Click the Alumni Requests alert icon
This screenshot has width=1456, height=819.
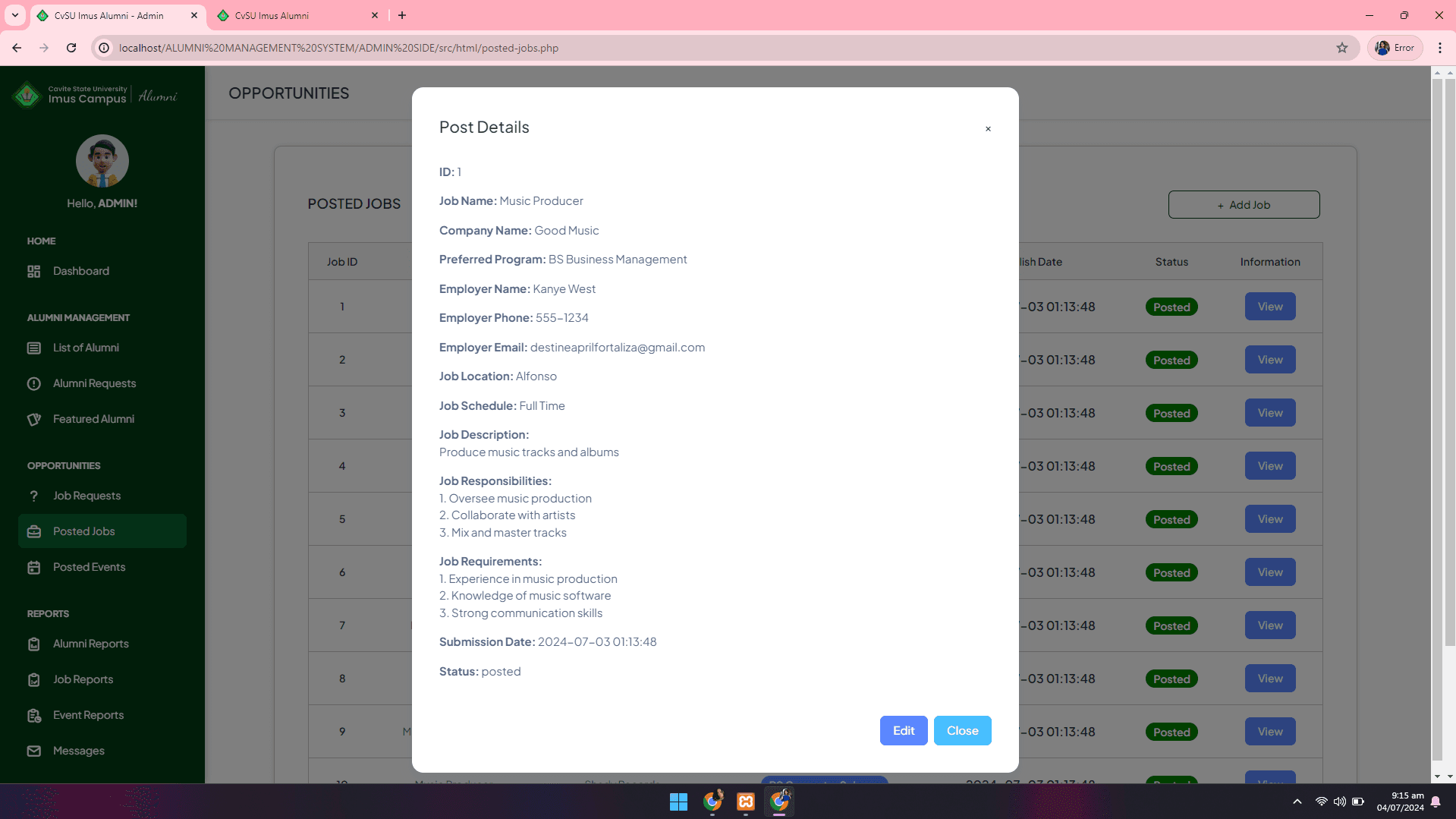(x=34, y=384)
